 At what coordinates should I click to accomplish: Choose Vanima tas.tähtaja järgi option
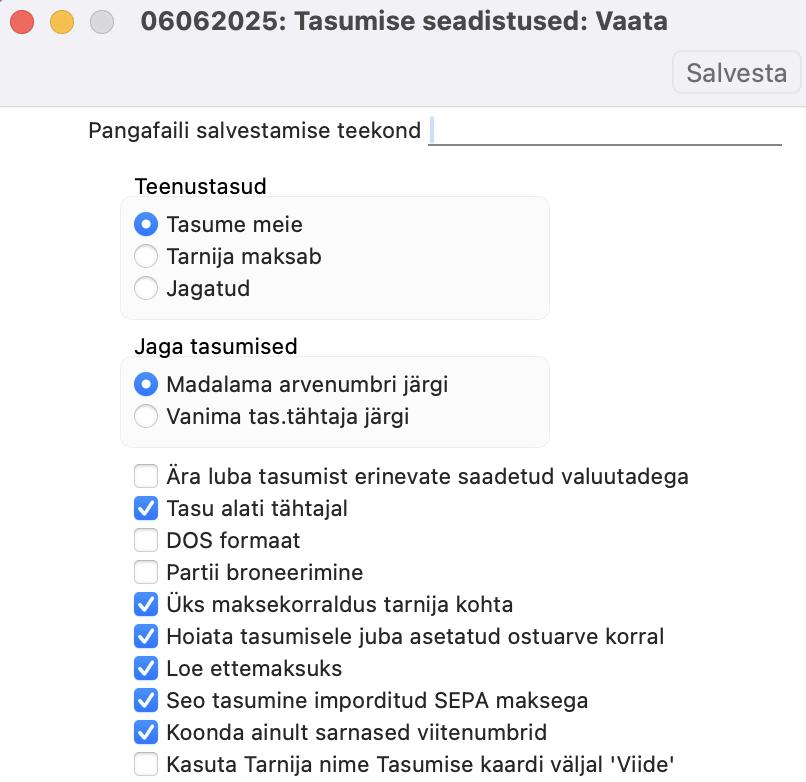(x=146, y=416)
